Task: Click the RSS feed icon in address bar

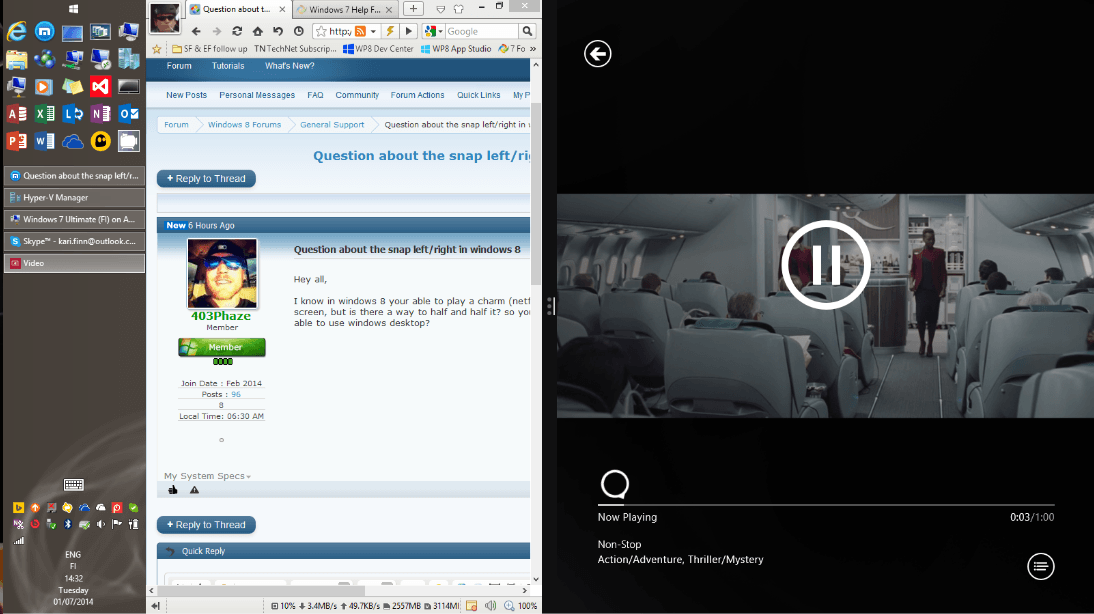Action: [360, 31]
